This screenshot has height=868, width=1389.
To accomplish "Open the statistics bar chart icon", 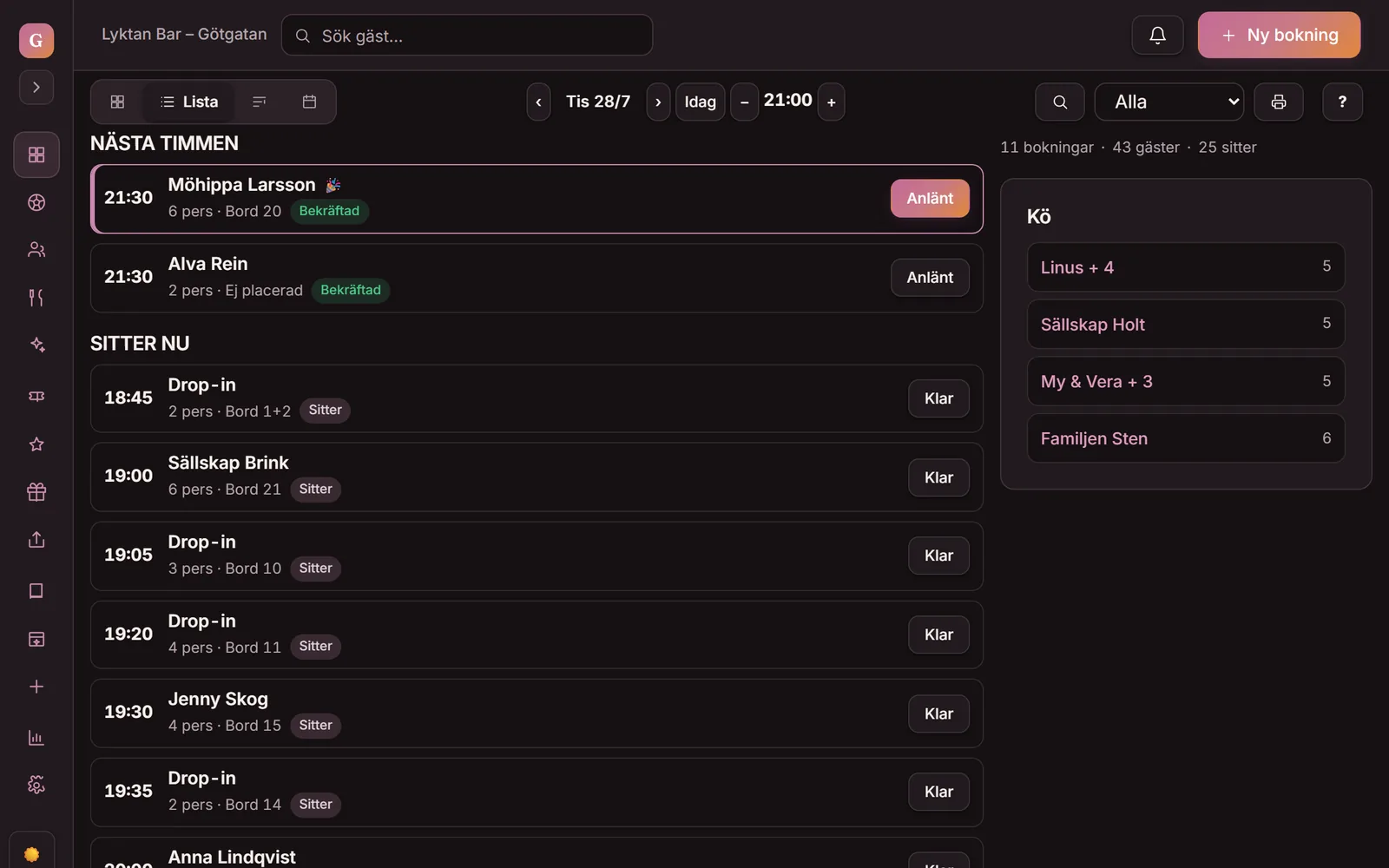I will click(x=36, y=738).
